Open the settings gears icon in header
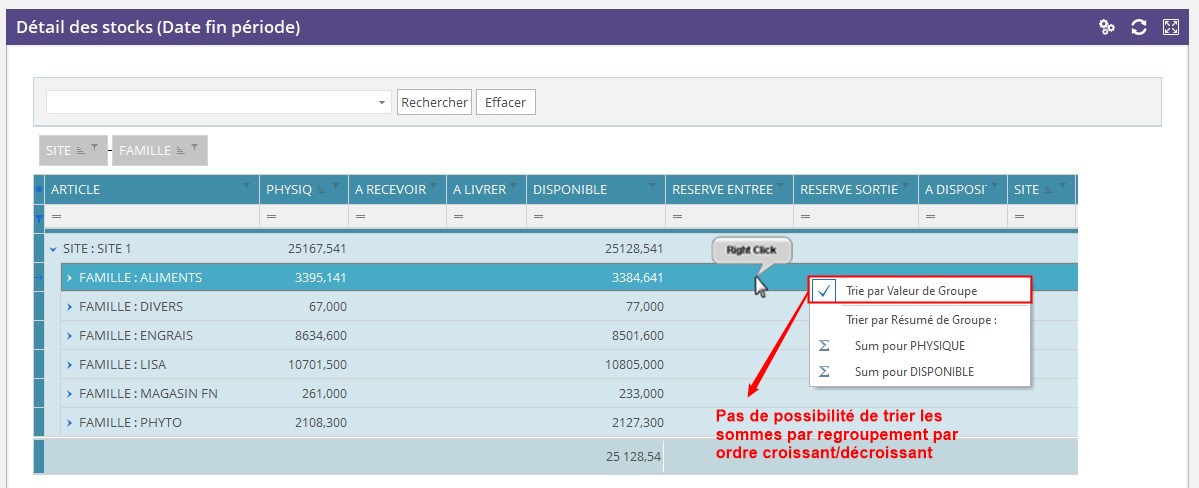 [1107, 28]
